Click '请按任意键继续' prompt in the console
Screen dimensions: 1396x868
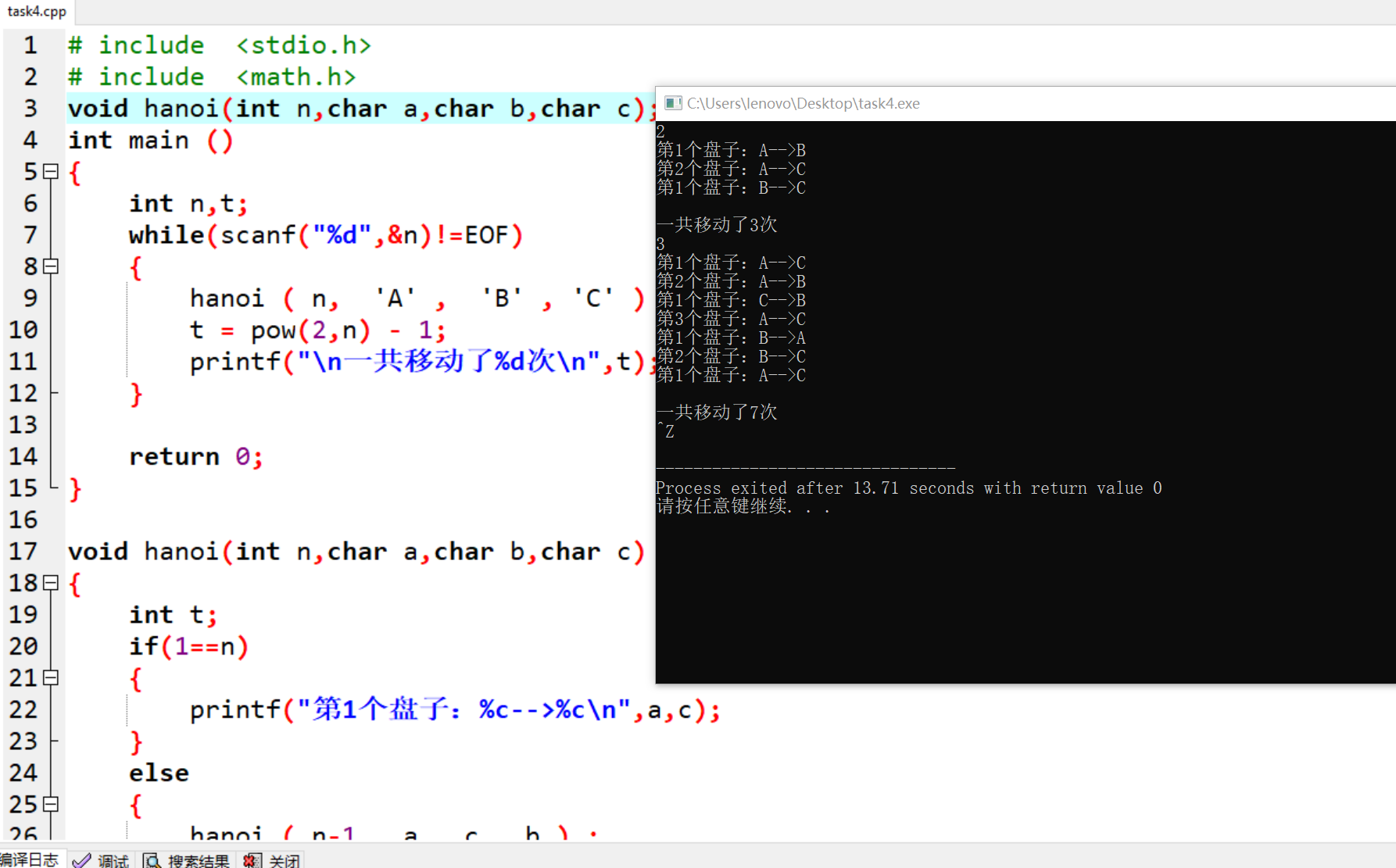743,507
